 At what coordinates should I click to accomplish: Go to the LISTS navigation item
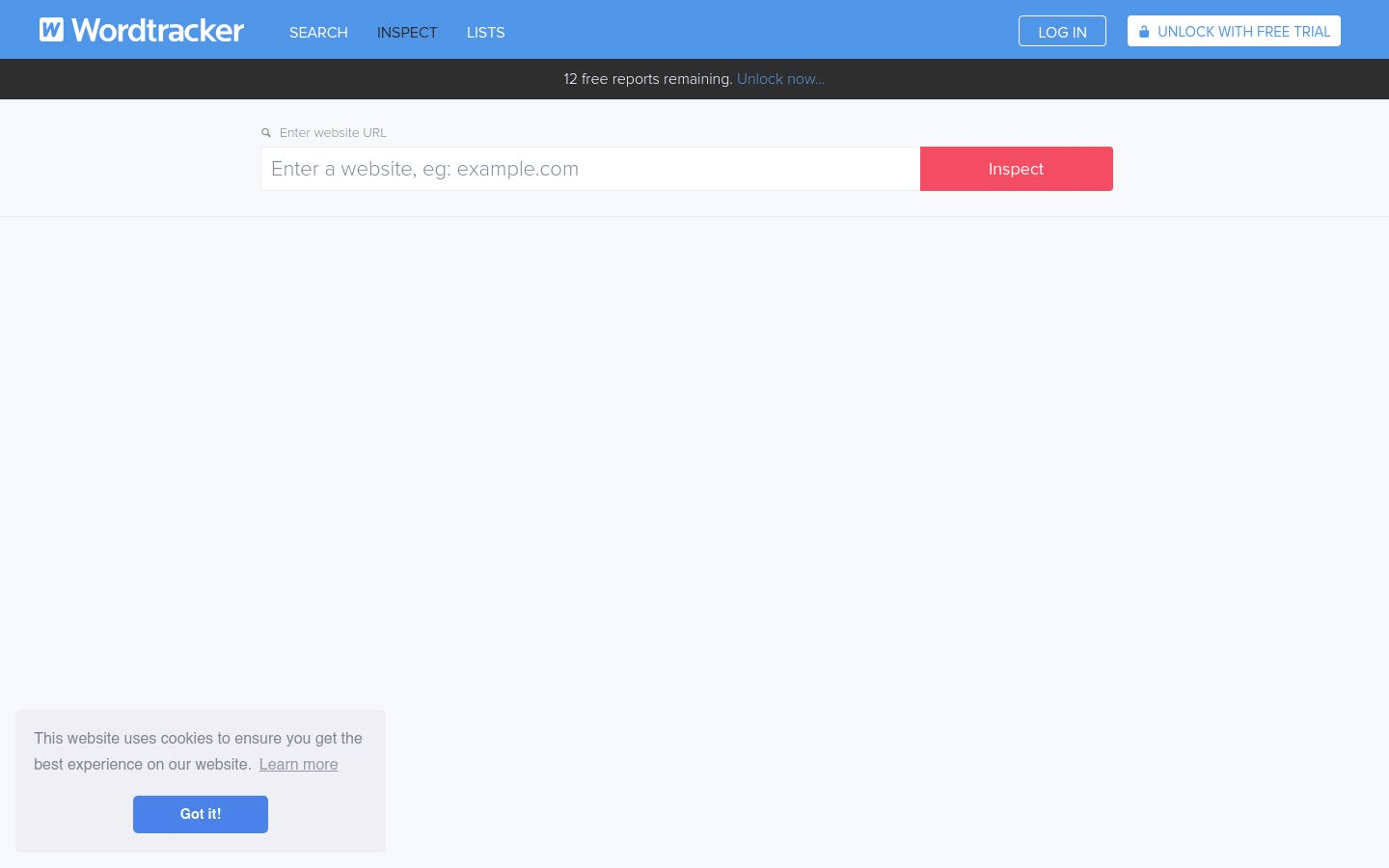coord(485,33)
